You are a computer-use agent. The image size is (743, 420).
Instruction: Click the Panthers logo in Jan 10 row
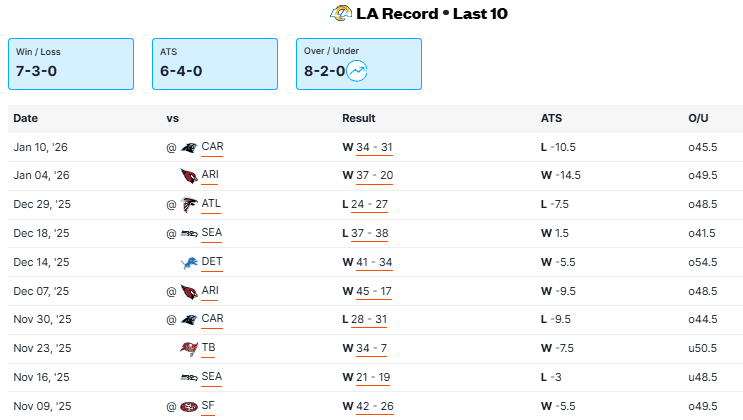188,147
